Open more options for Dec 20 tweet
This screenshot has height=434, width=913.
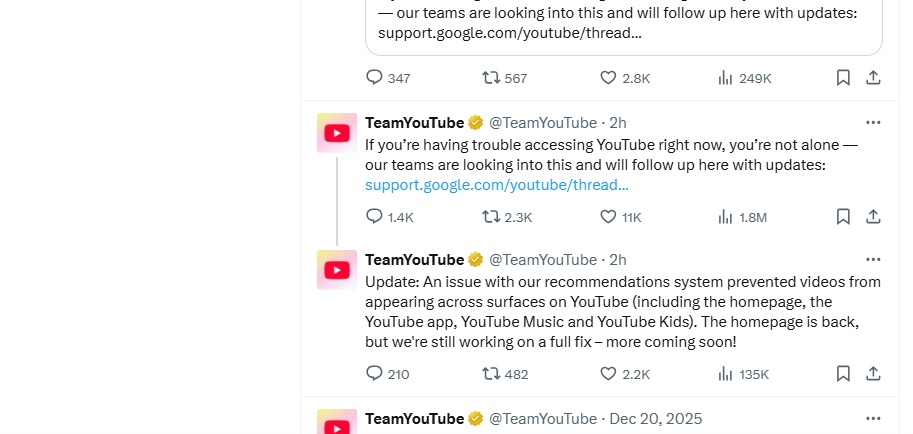tap(873, 418)
